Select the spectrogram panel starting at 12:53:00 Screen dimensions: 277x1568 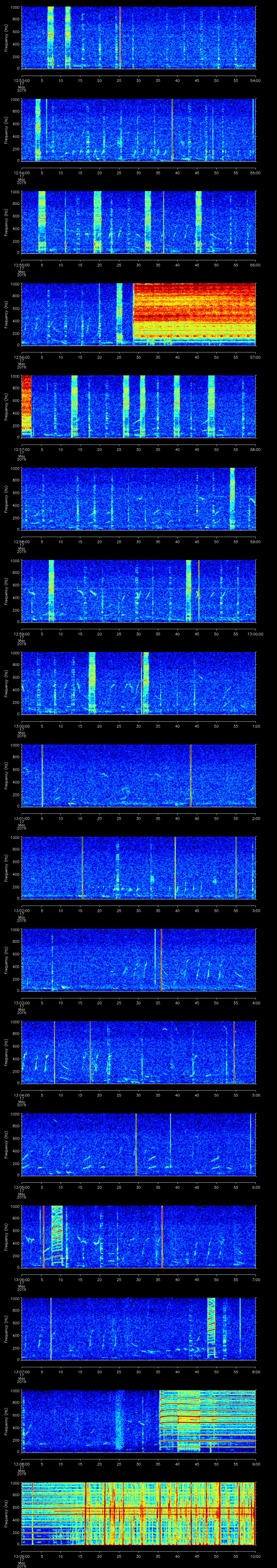(139, 38)
